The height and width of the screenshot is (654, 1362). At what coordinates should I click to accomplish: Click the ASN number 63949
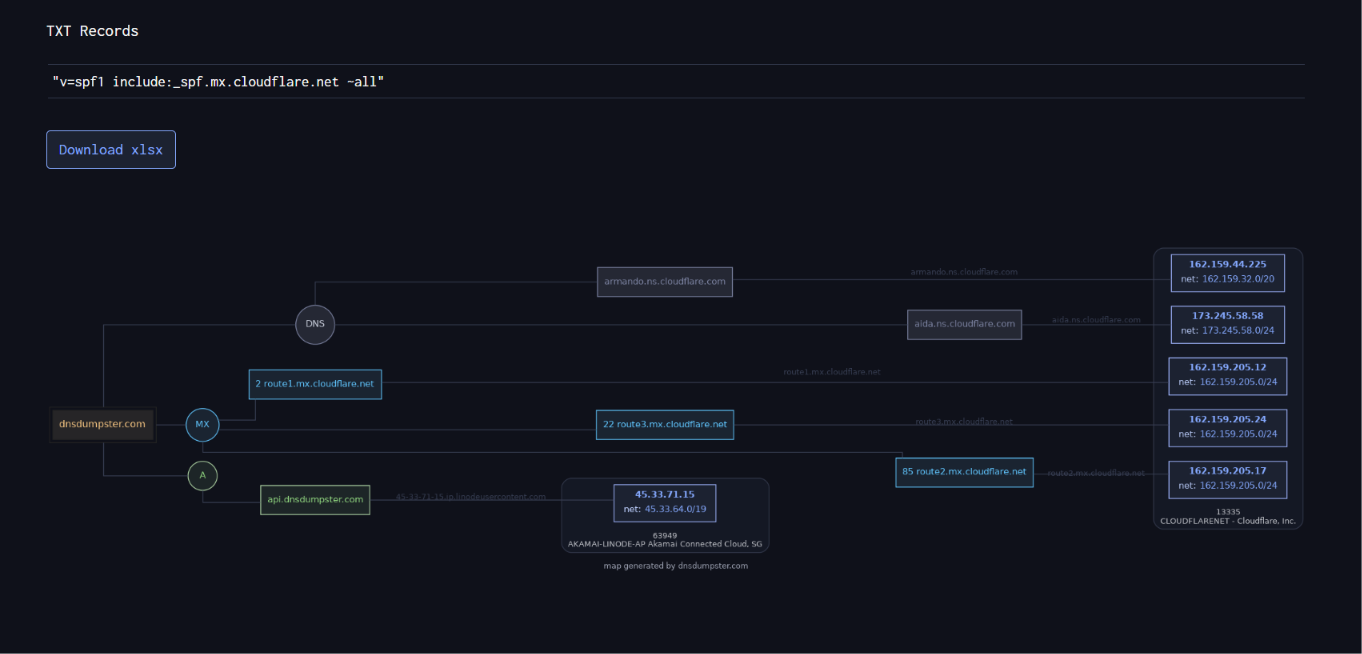click(665, 535)
